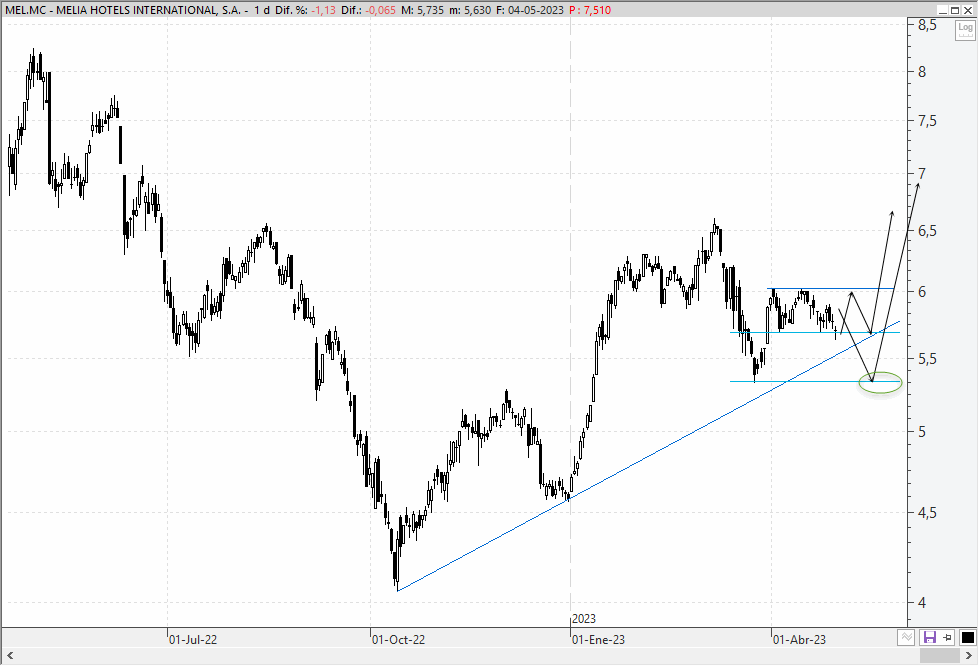This screenshot has height=666, width=979.
Task: Close the MEL.MC chart window
Action: coord(967,10)
